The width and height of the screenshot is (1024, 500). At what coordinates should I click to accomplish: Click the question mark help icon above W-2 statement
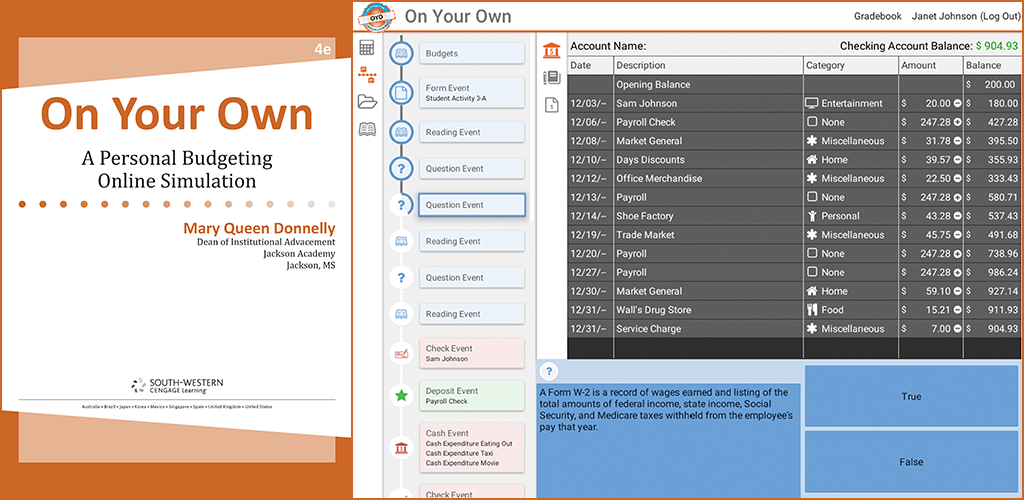(x=549, y=371)
